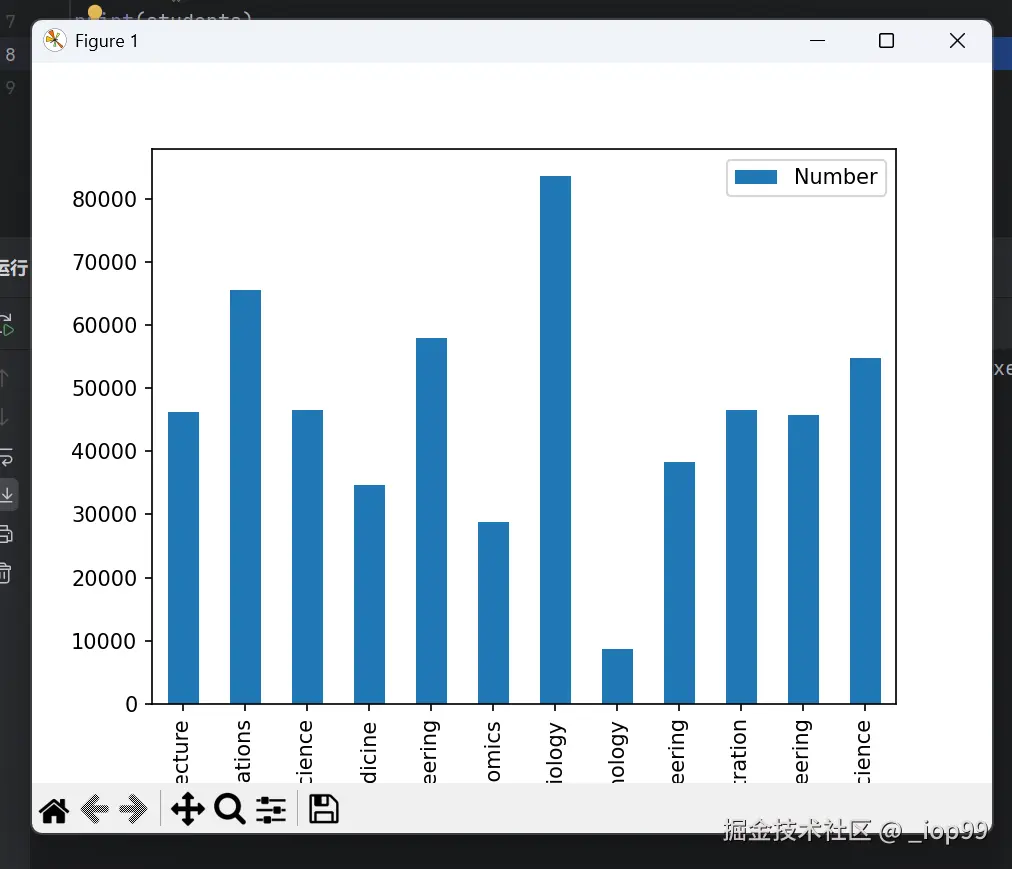Click the 'ations' x-axis label
The height and width of the screenshot is (869, 1012).
pyautogui.click(x=243, y=751)
